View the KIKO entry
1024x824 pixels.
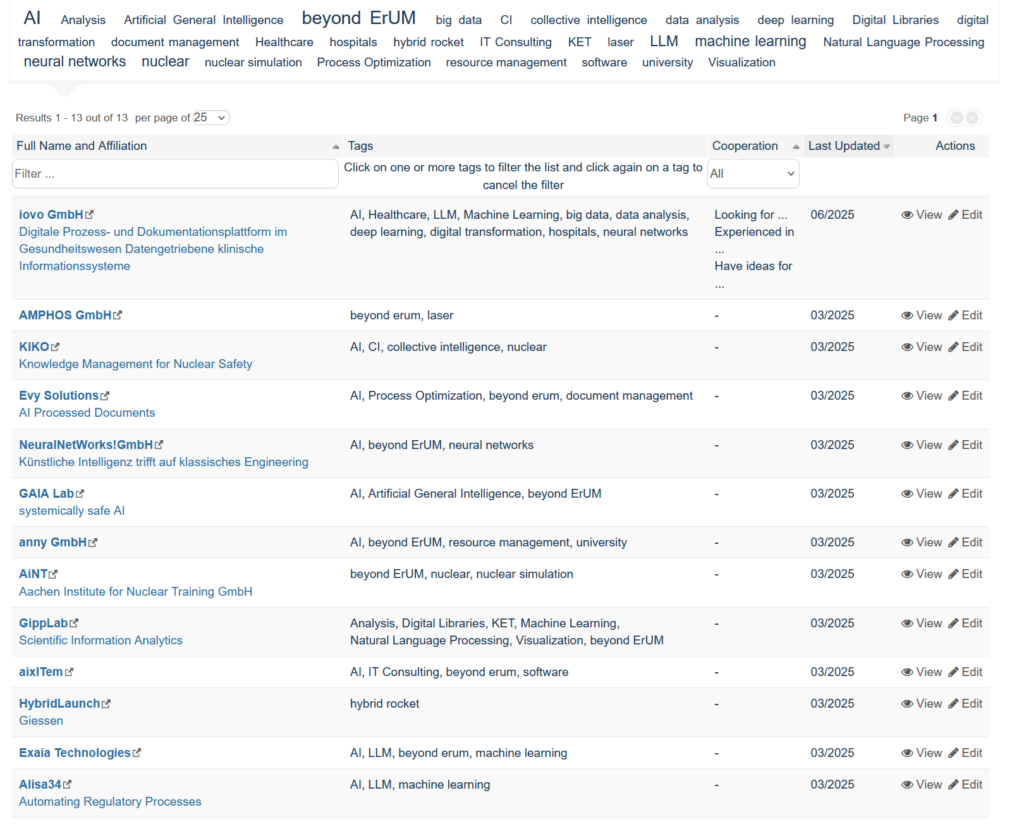921,347
